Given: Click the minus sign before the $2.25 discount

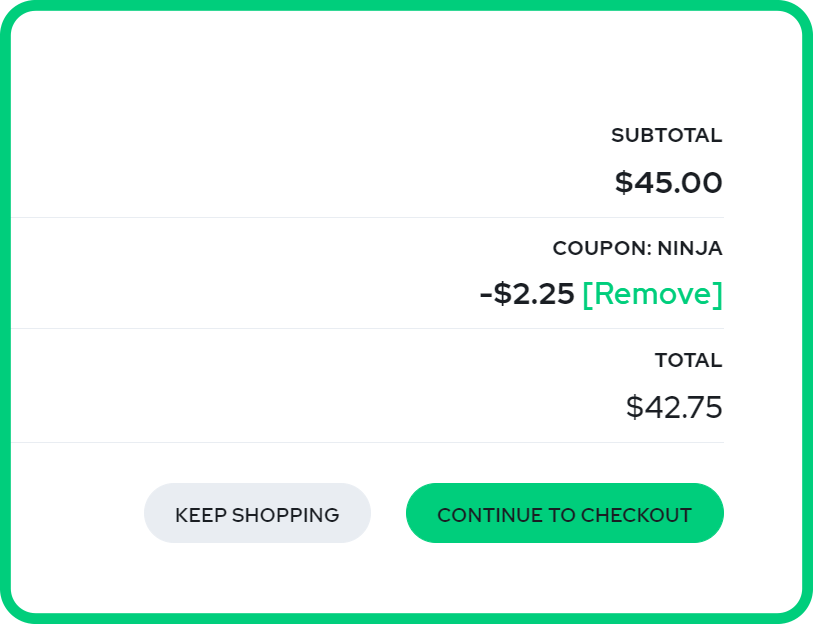Looking at the screenshot, I should click(486, 294).
